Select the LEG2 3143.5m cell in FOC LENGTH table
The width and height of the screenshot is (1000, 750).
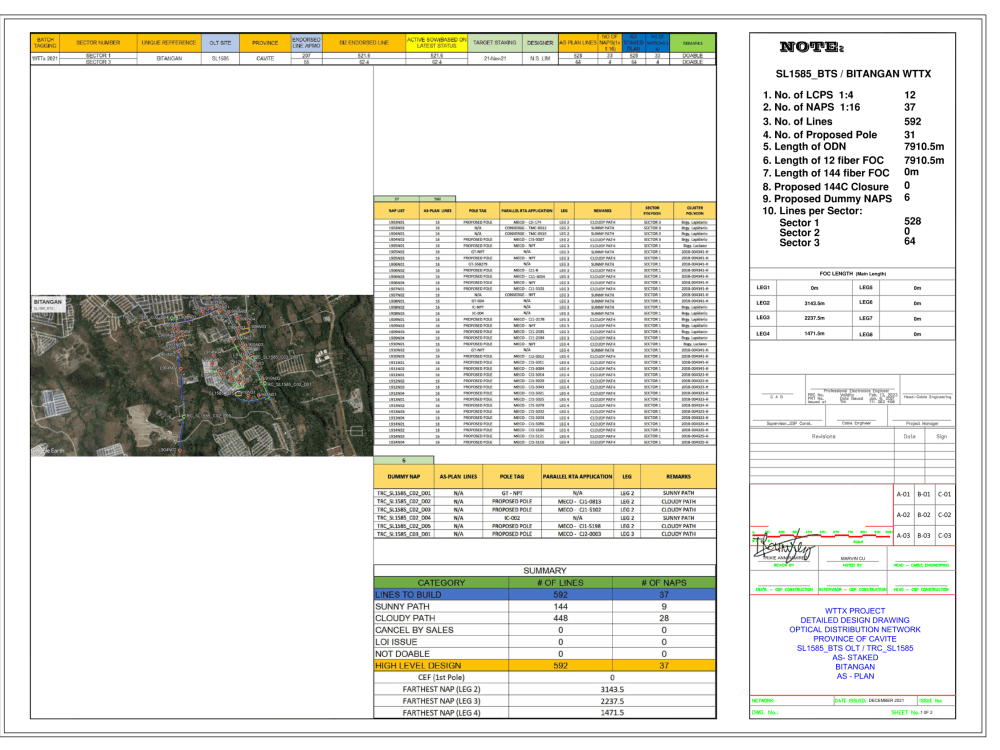coord(814,303)
